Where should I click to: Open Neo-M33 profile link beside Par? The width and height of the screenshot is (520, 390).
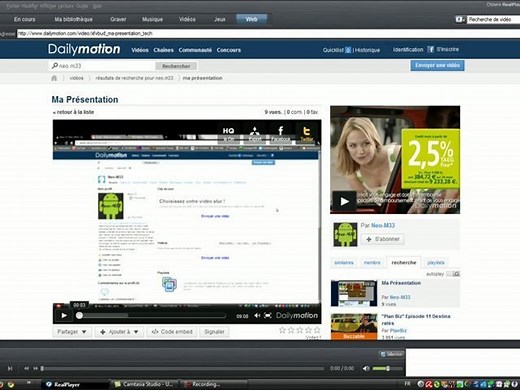click(x=383, y=225)
